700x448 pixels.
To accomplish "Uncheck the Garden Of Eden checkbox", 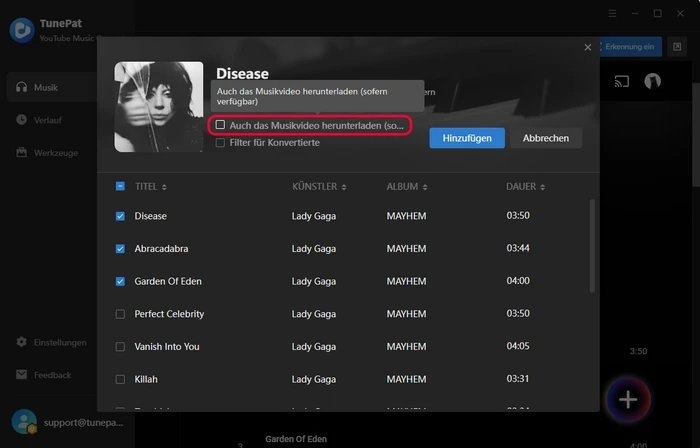I will 120,281.
